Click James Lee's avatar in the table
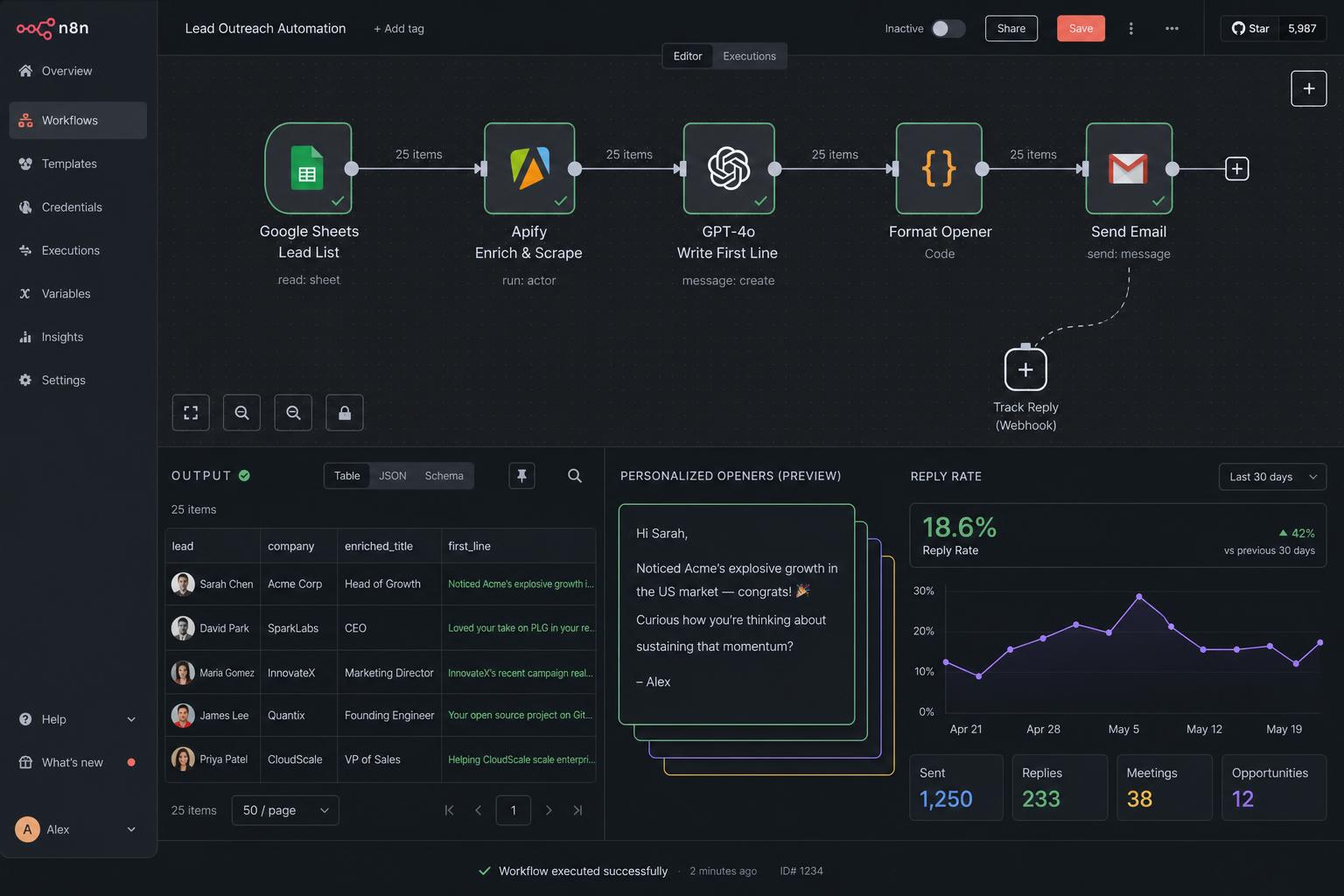This screenshot has width=1344, height=896. point(183,715)
